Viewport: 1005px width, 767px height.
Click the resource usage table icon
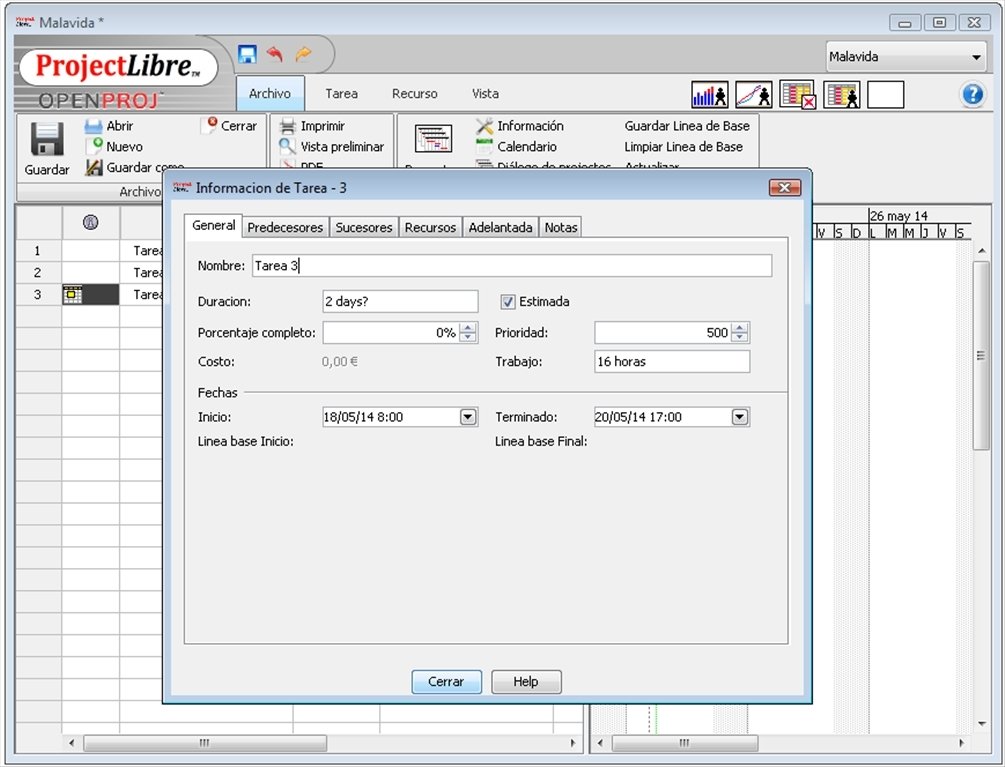842,95
